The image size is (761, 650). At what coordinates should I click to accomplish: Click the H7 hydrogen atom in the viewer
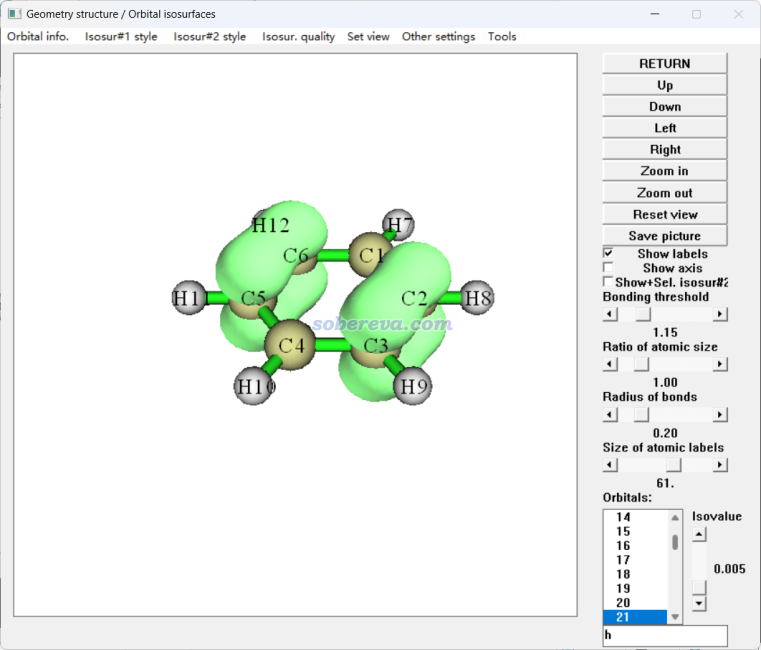(x=399, y=225)
